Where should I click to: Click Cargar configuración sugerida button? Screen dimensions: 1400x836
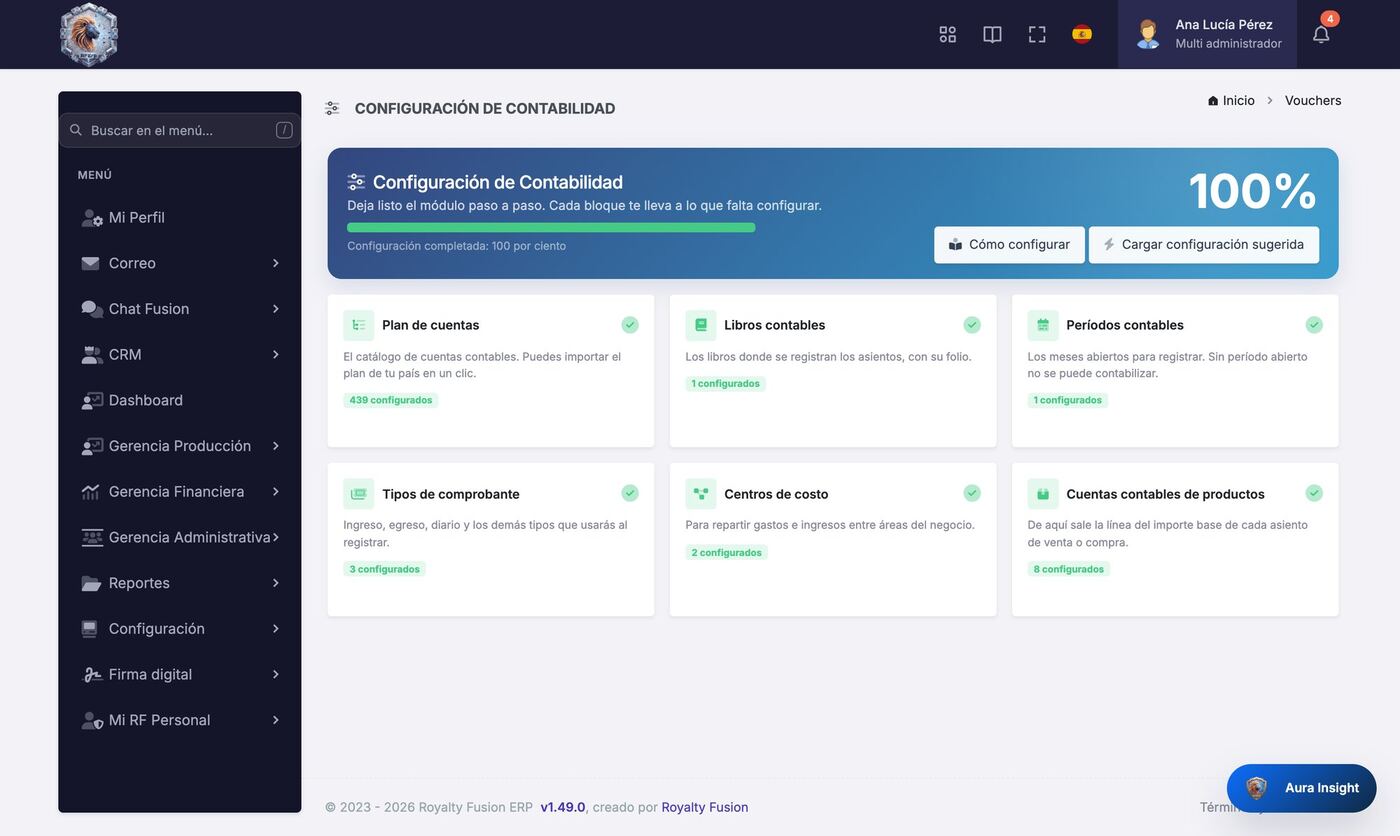point(1204,245)
